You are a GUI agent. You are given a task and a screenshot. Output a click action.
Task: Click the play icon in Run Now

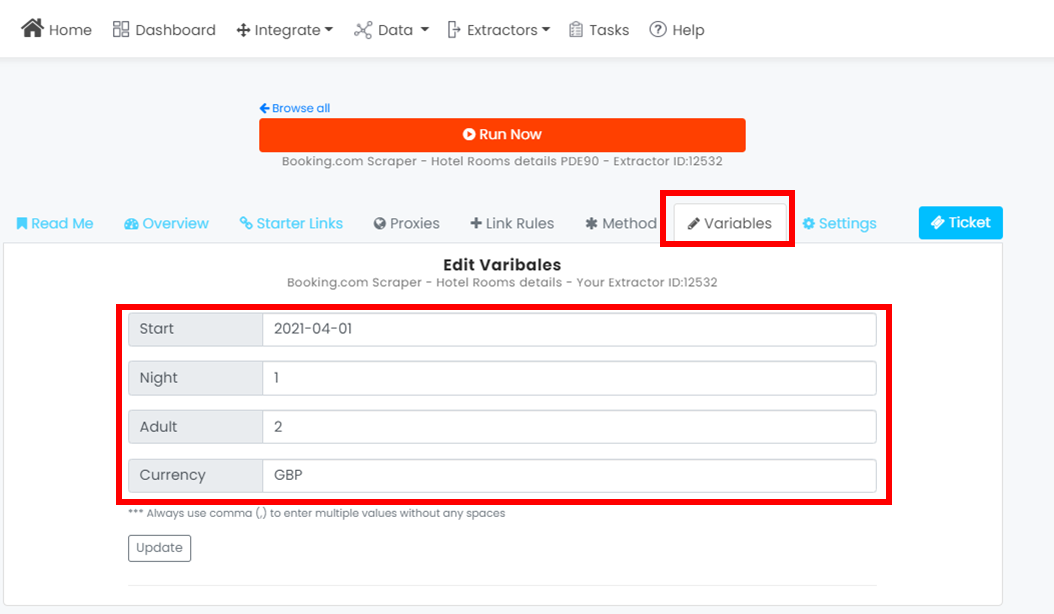[469, 135]
